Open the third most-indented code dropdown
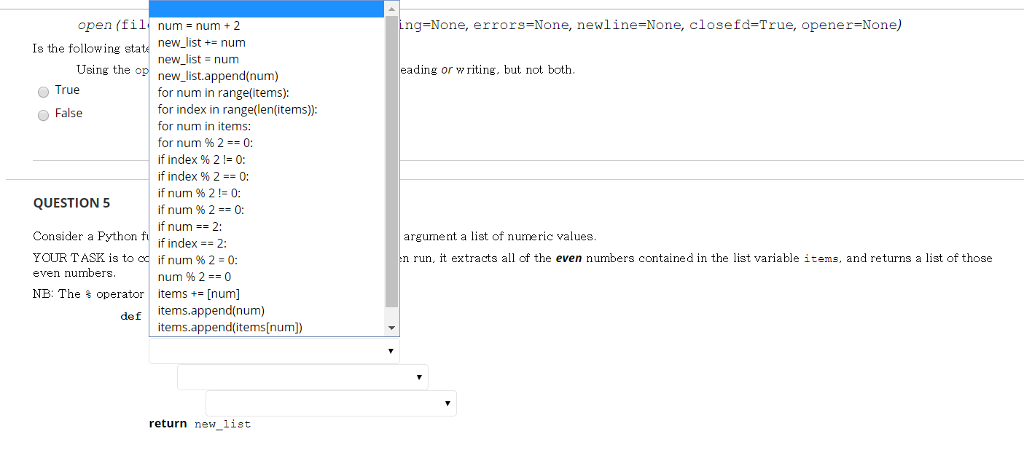This screenshot has width=1024, height=458. tap(331, 403)
